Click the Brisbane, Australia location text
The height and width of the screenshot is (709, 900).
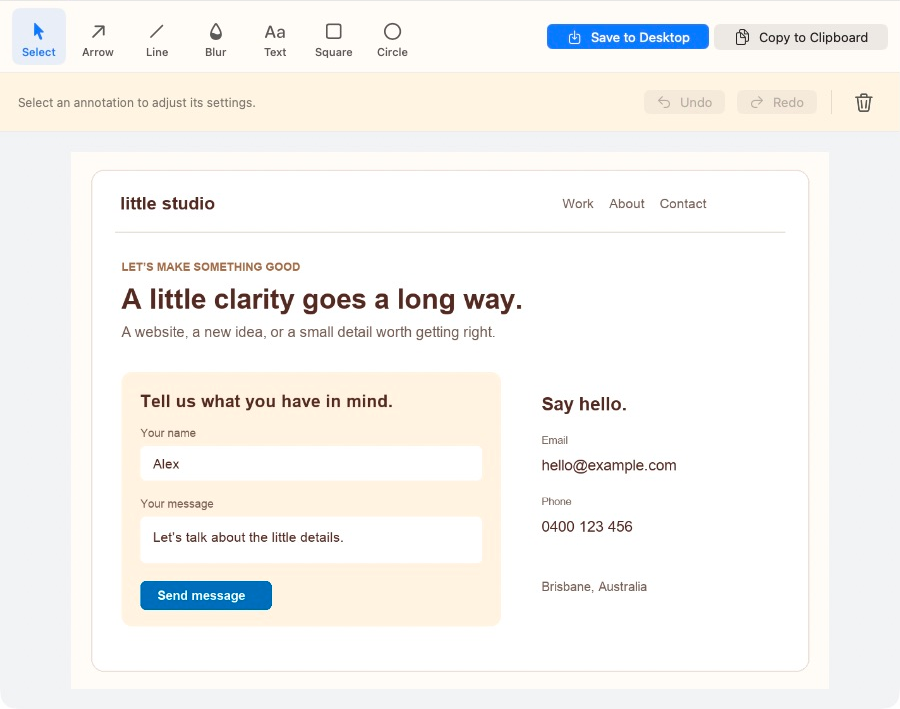(594, 587)
